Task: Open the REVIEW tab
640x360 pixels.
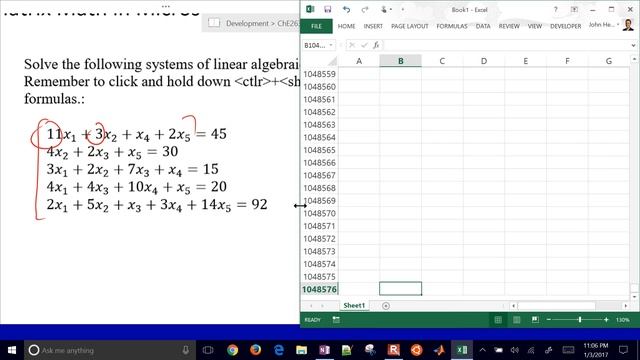Action: point(509,26)
